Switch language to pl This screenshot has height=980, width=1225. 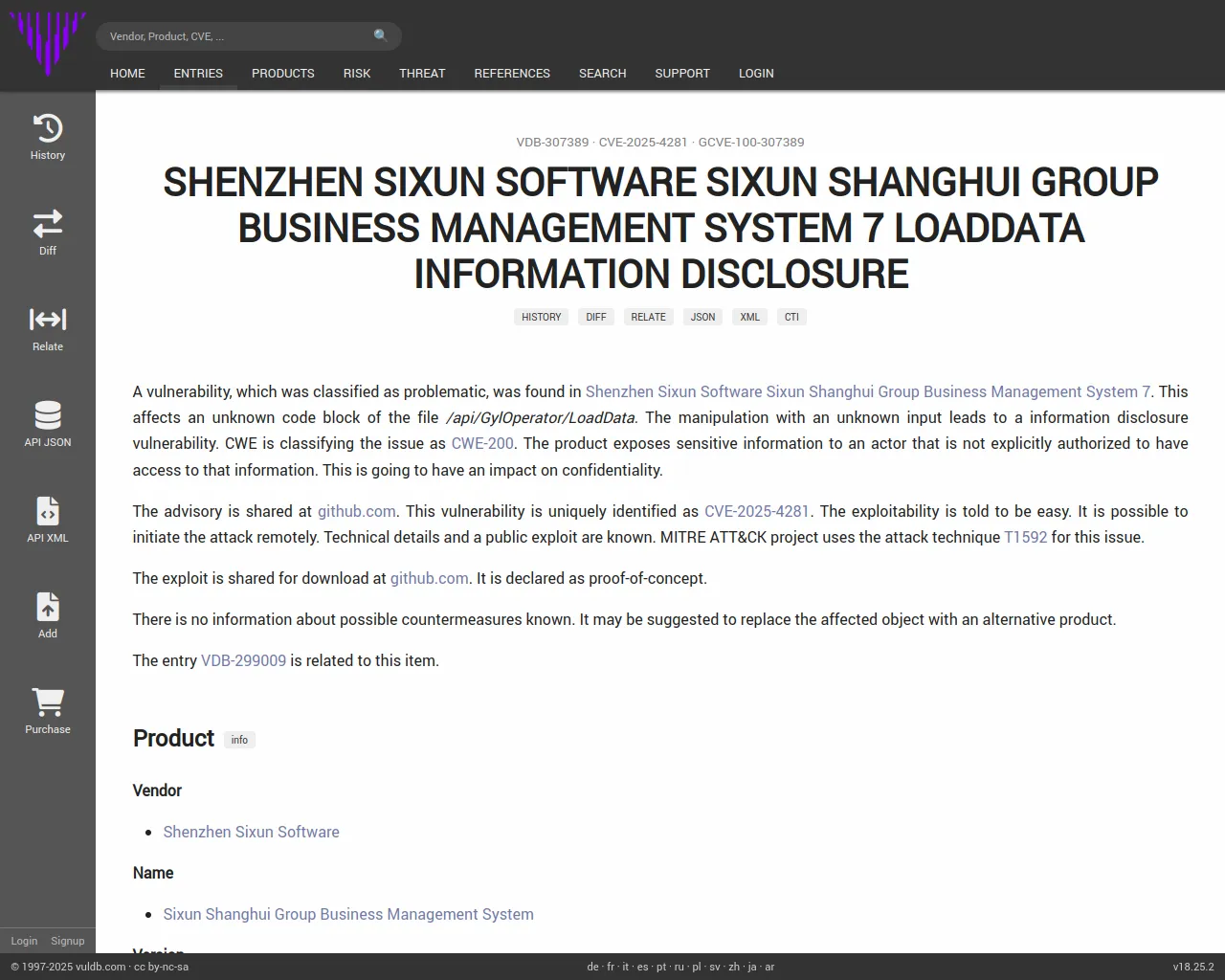tap(697, 967)
